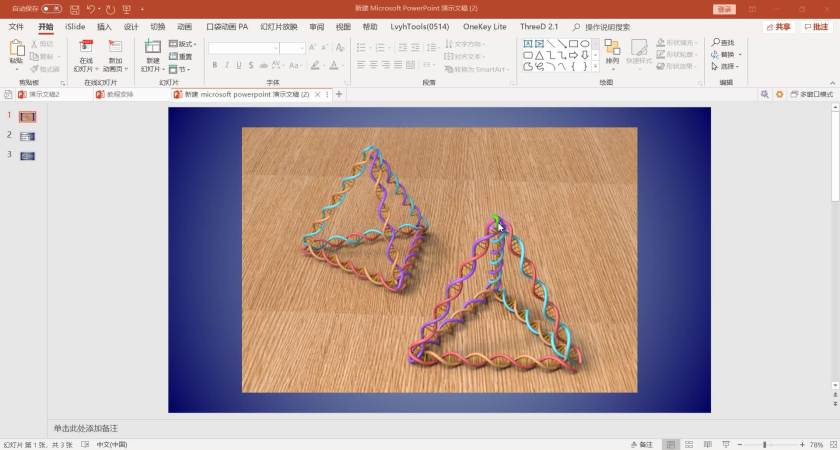This screenshot has height=450, width=840.
Task: Switch to Reading view in status bar
Action: pyautogui.click(x=708, y=445)
